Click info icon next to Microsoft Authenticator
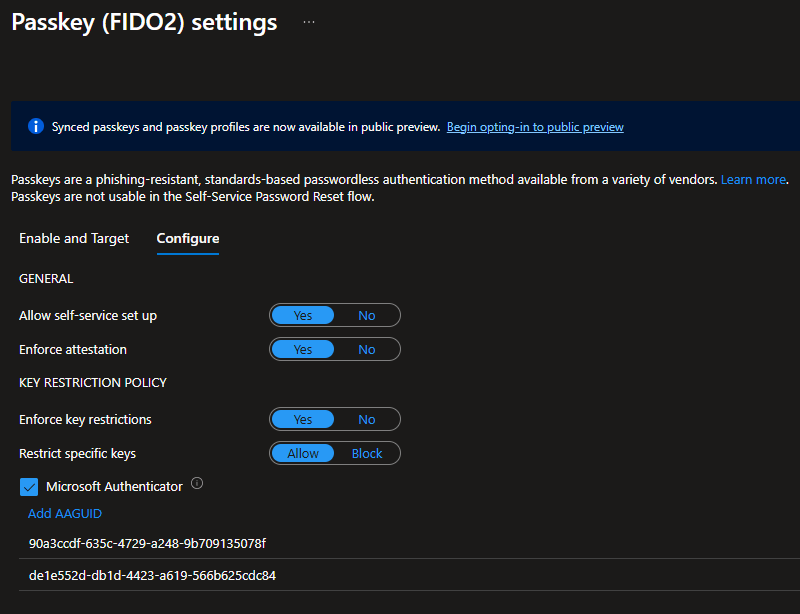The image size is (800, 614). (x=197, y=484)
